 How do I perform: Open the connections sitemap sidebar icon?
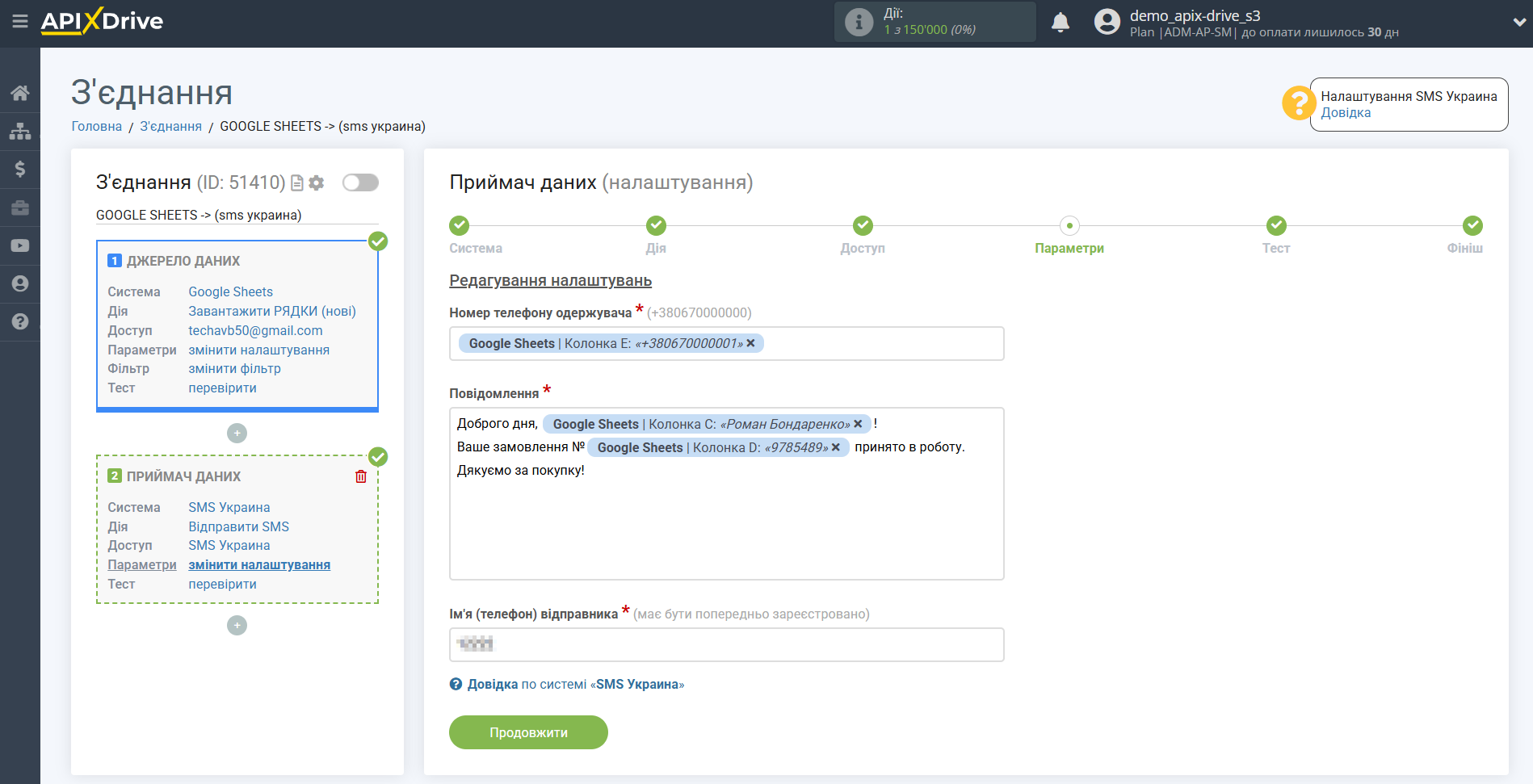20,131
